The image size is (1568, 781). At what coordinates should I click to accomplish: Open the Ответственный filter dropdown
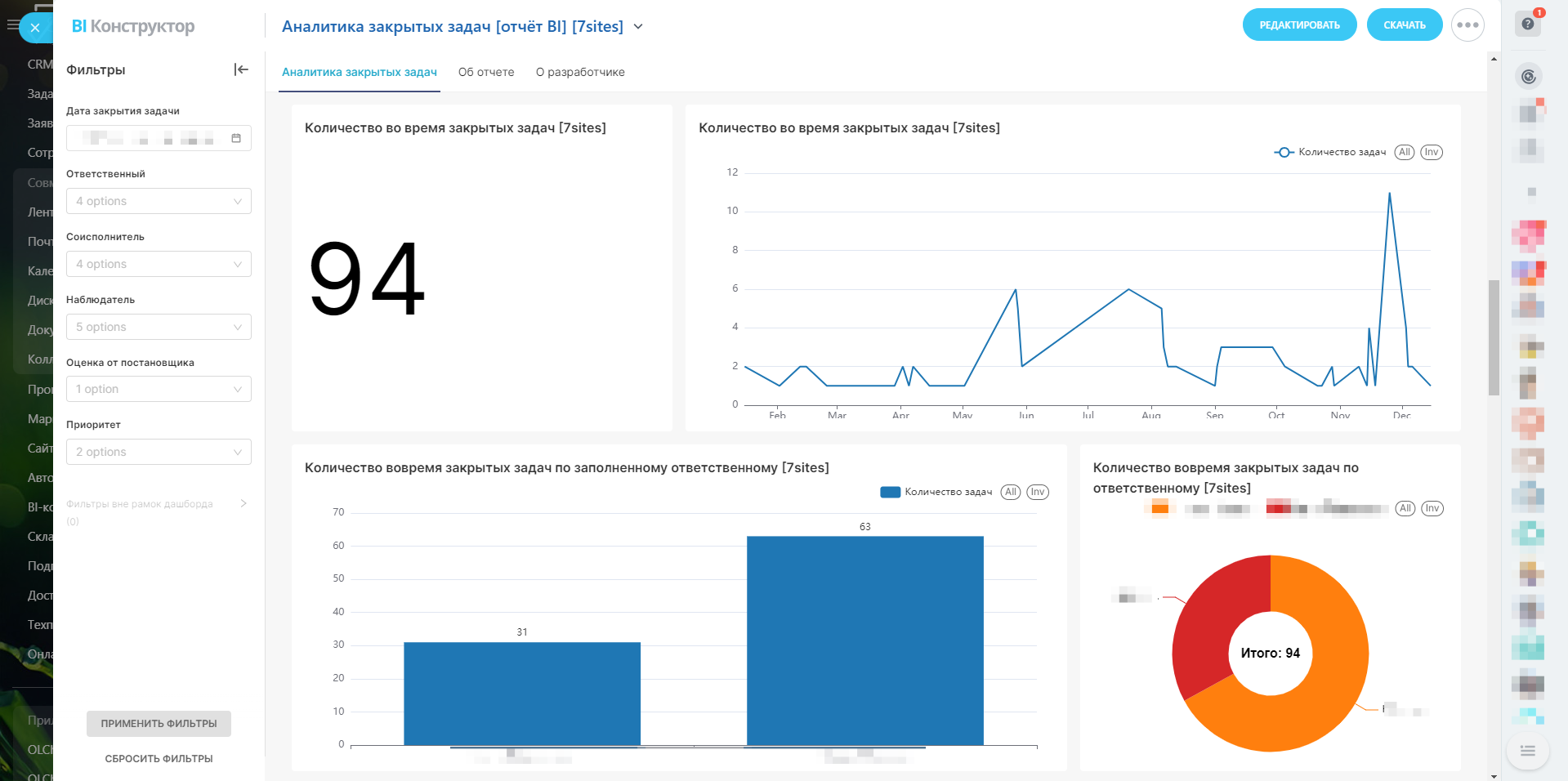pos(159,201)
